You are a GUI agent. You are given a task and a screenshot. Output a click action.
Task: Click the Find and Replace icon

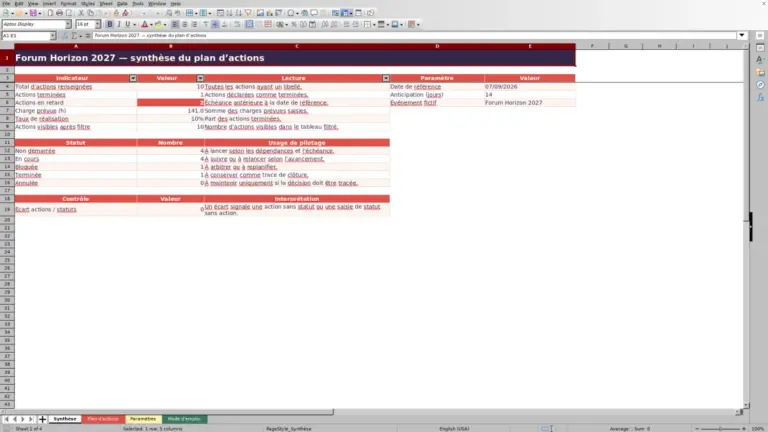pyautogui.click(x=168, y=13)
